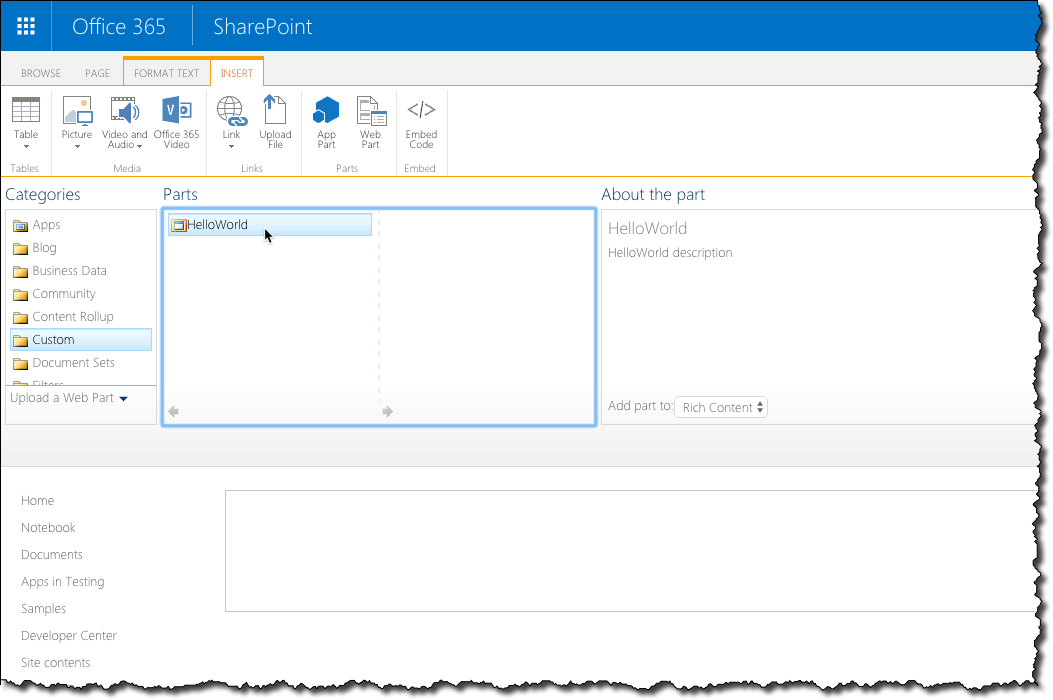Open the Office 365 app launcher grid

tap(26, 26)
